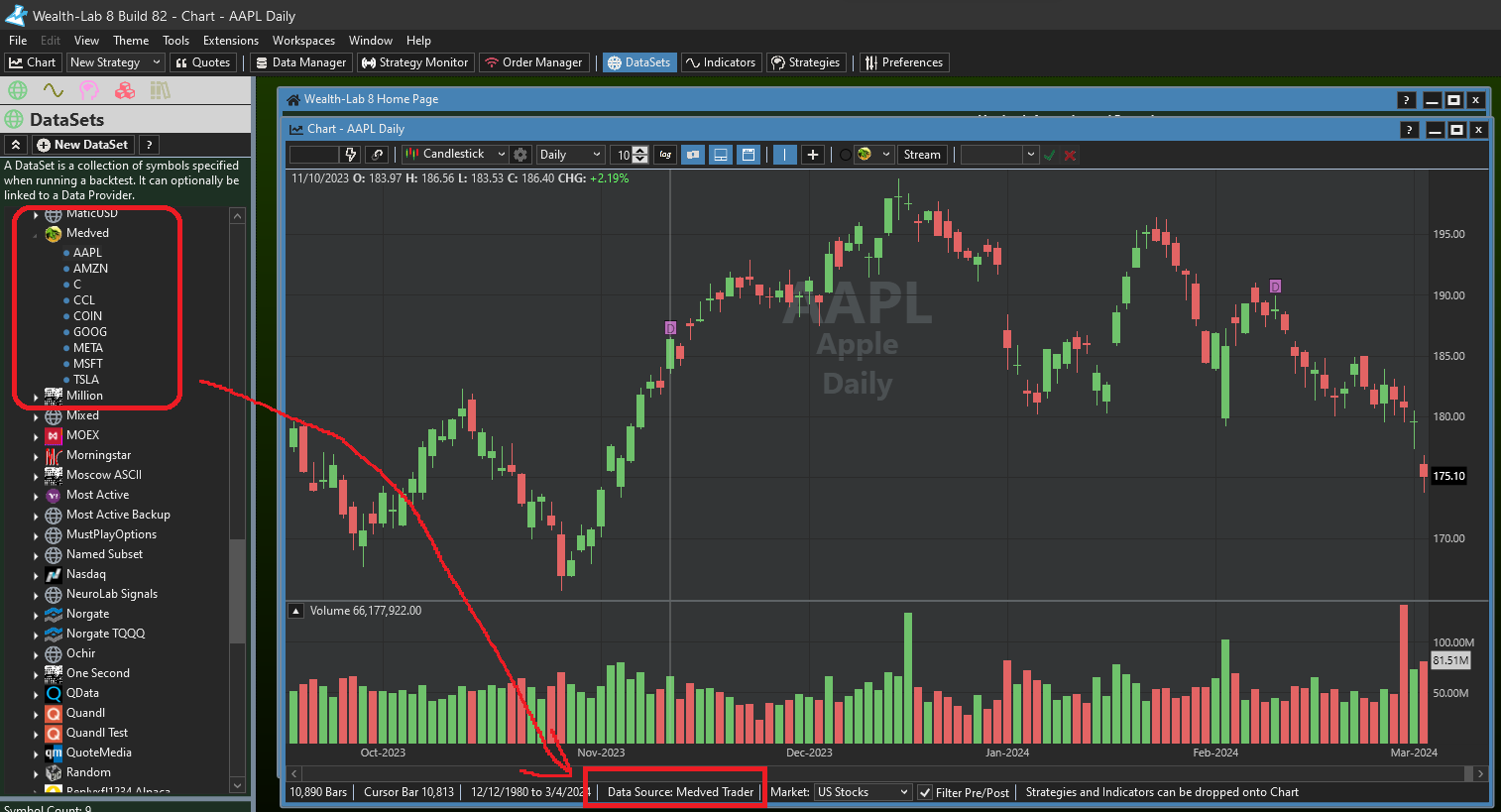
Task: Open the View menu
Action: tap(86, 41)
